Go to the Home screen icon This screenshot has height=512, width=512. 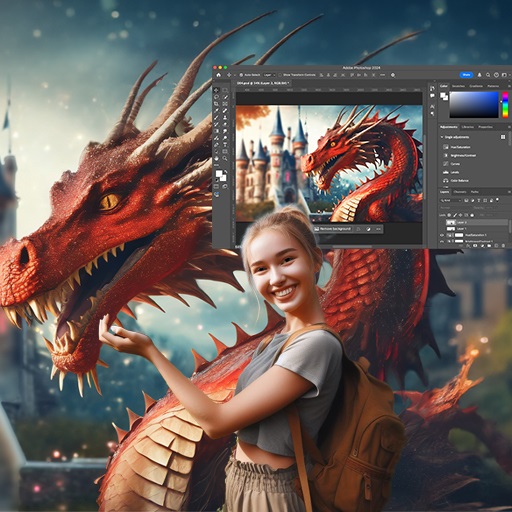point(219,75)
